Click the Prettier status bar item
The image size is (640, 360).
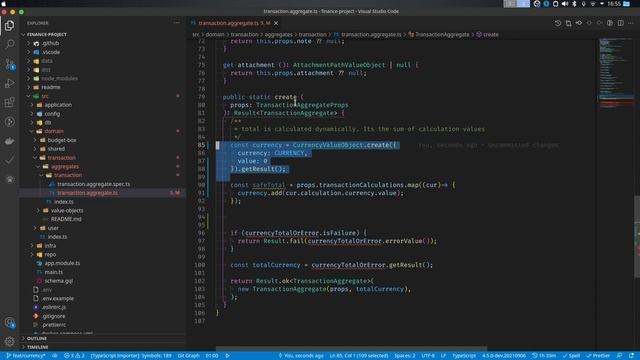(598, 356)
